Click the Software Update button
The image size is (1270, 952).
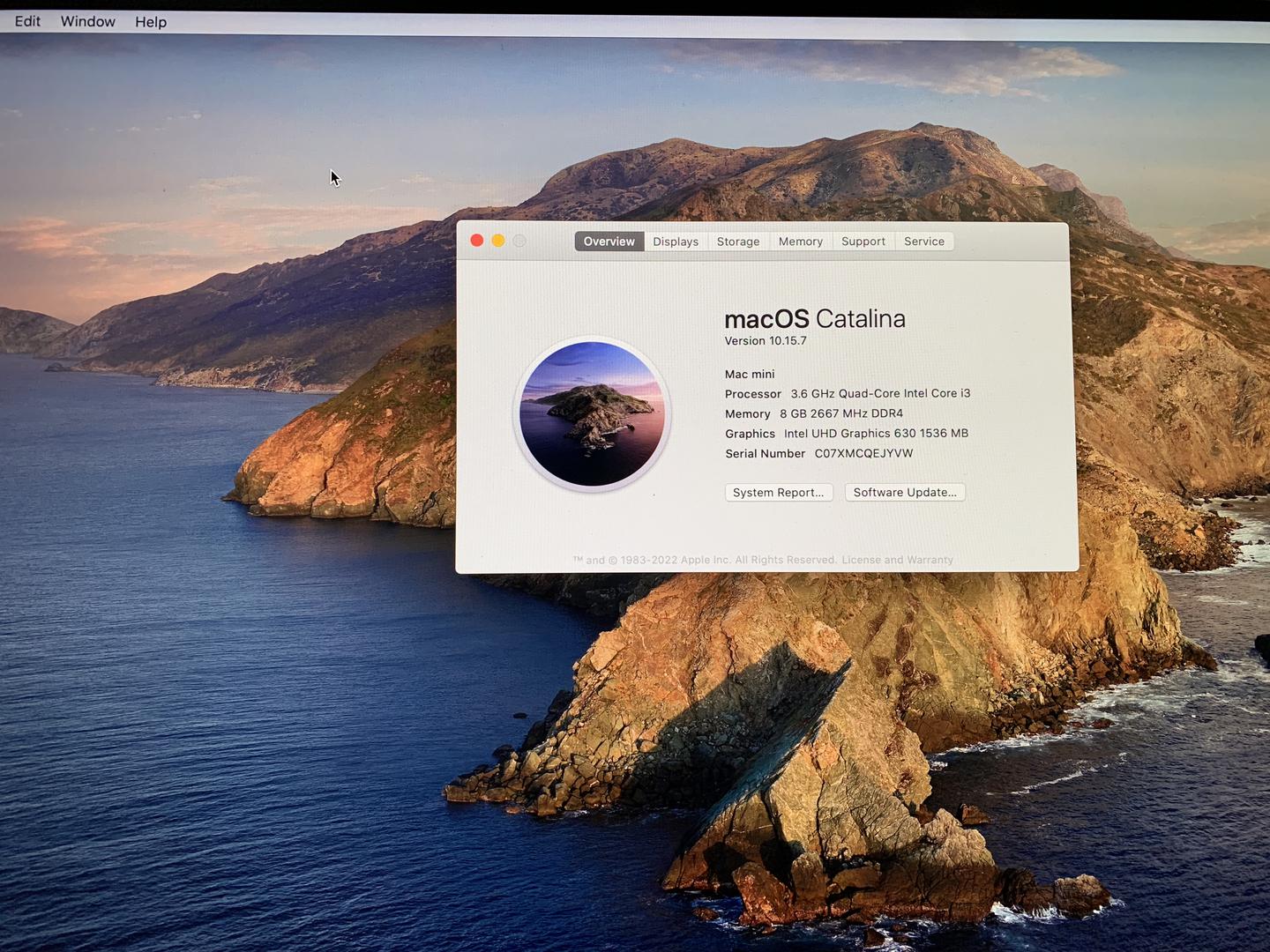click(x=905, y=493)
